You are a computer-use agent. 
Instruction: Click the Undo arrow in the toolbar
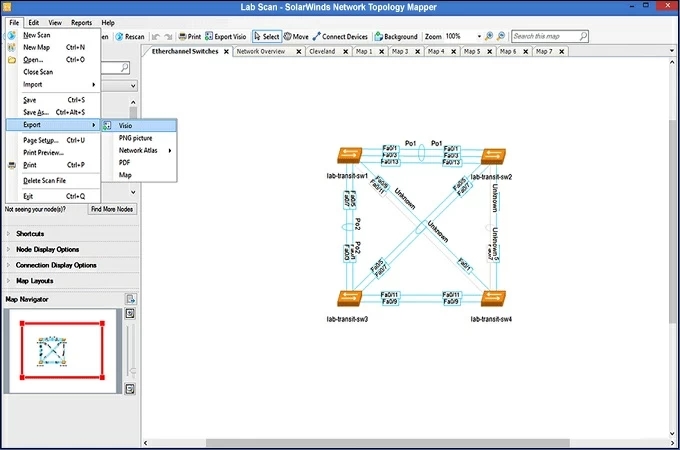click(x=156, y=37)
